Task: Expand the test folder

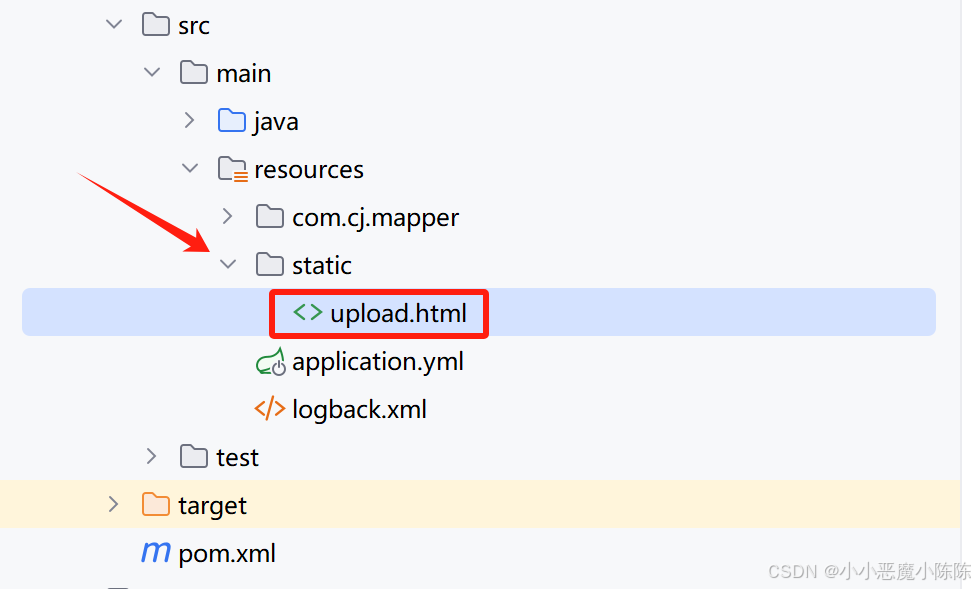Action: pos(151,456)
